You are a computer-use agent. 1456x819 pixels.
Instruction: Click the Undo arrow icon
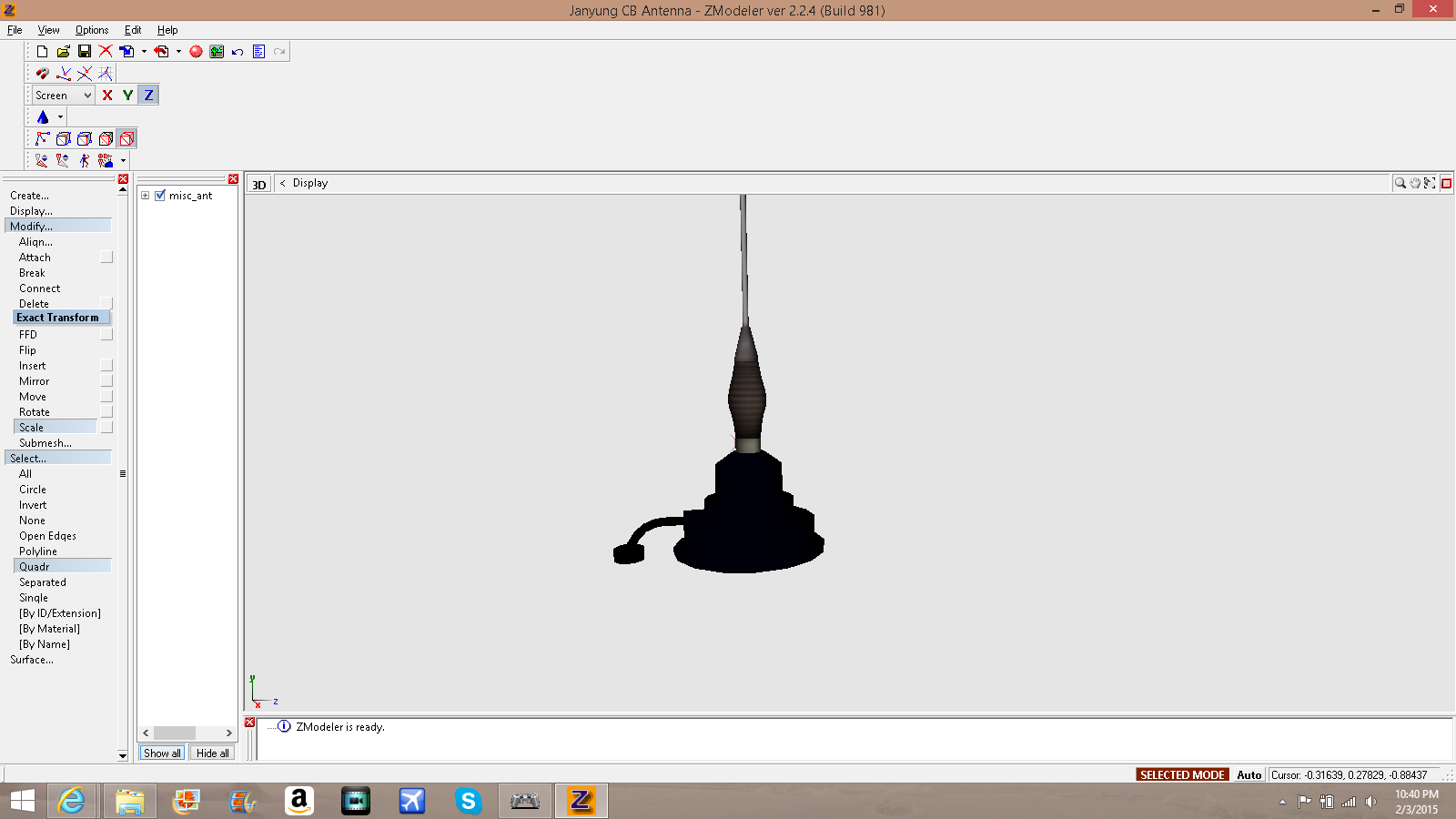click(238, 52)
